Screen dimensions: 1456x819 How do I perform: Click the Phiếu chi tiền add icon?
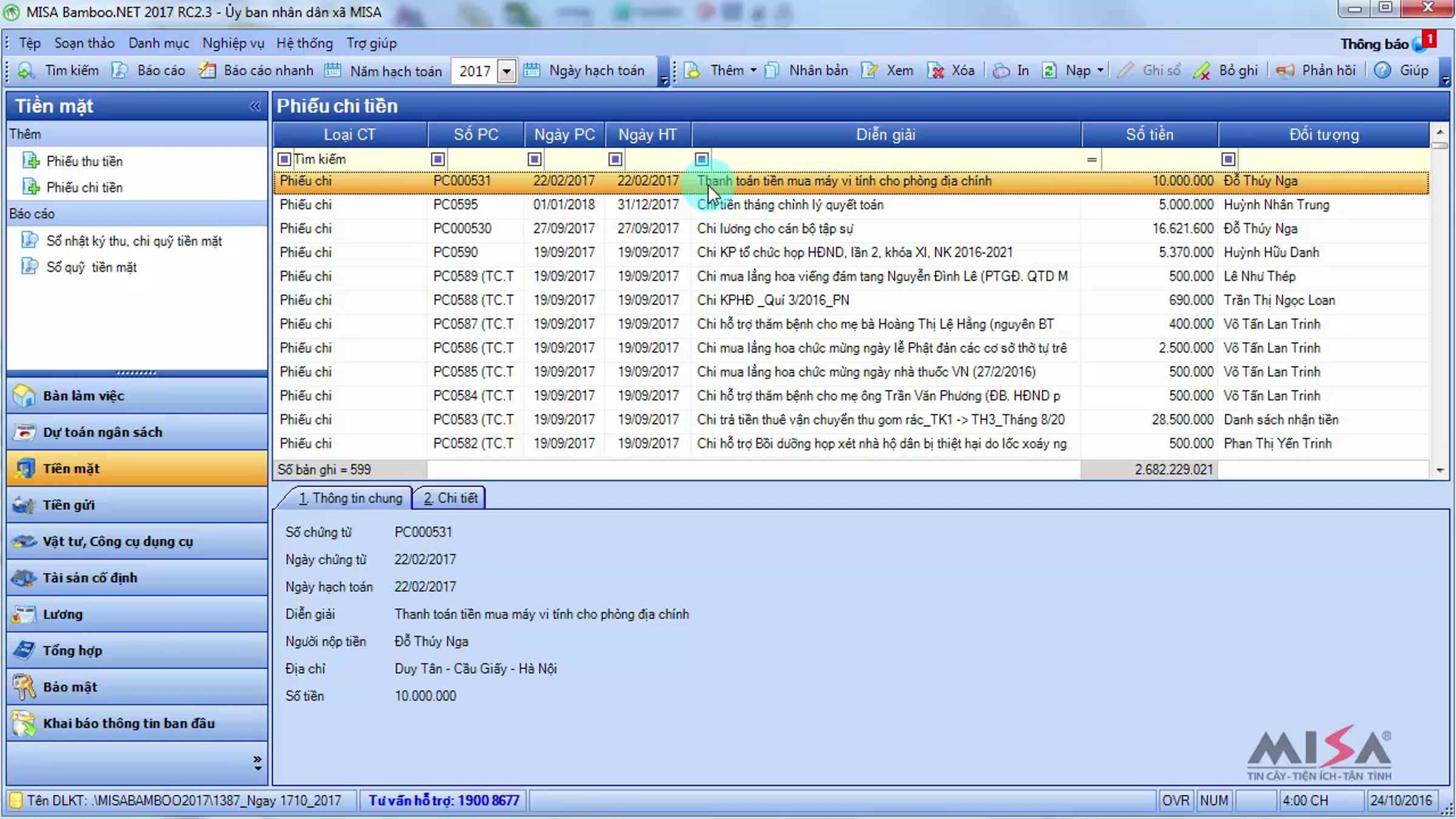point(30,187)
